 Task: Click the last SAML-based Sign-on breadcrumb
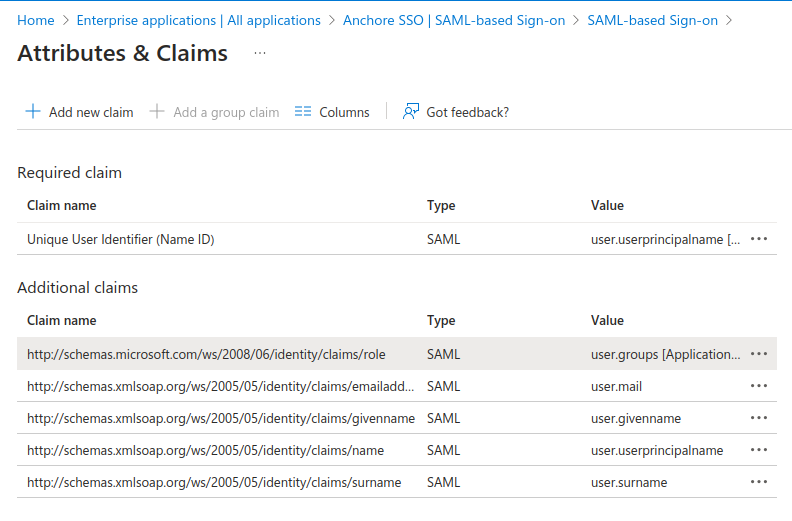[x=652, y=20]
